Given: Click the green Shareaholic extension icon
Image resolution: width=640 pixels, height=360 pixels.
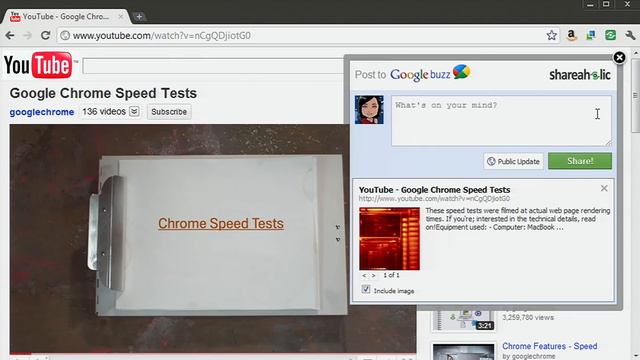Looking at the screenshot, I should (x=610, y=36).
